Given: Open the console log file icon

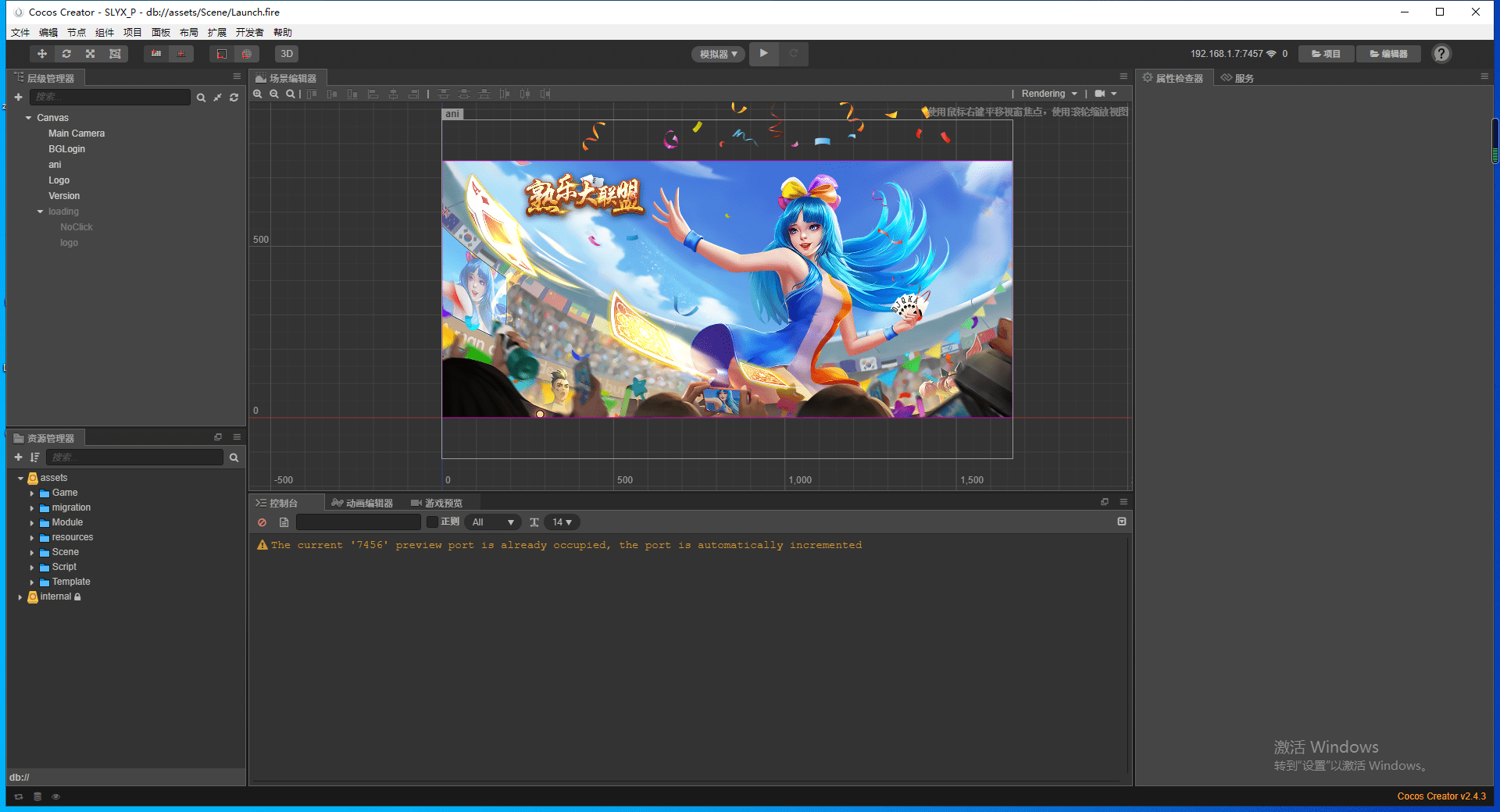Looking at the screenshot, I should (x=284, y=522).
